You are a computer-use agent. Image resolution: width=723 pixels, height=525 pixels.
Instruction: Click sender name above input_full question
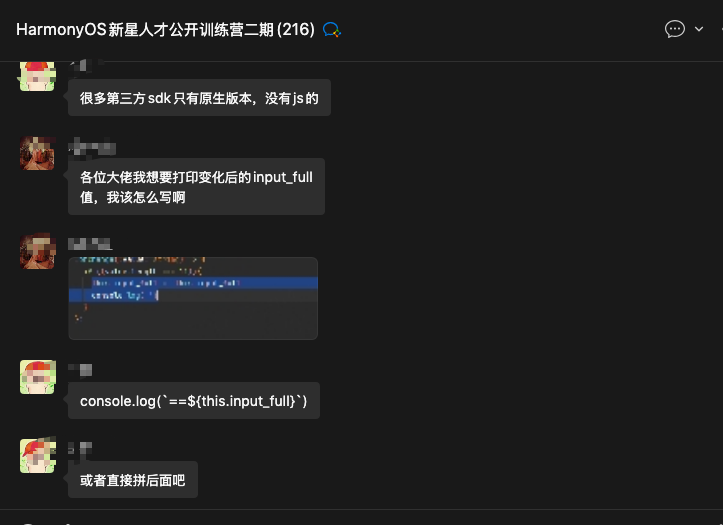coord(92,148)
